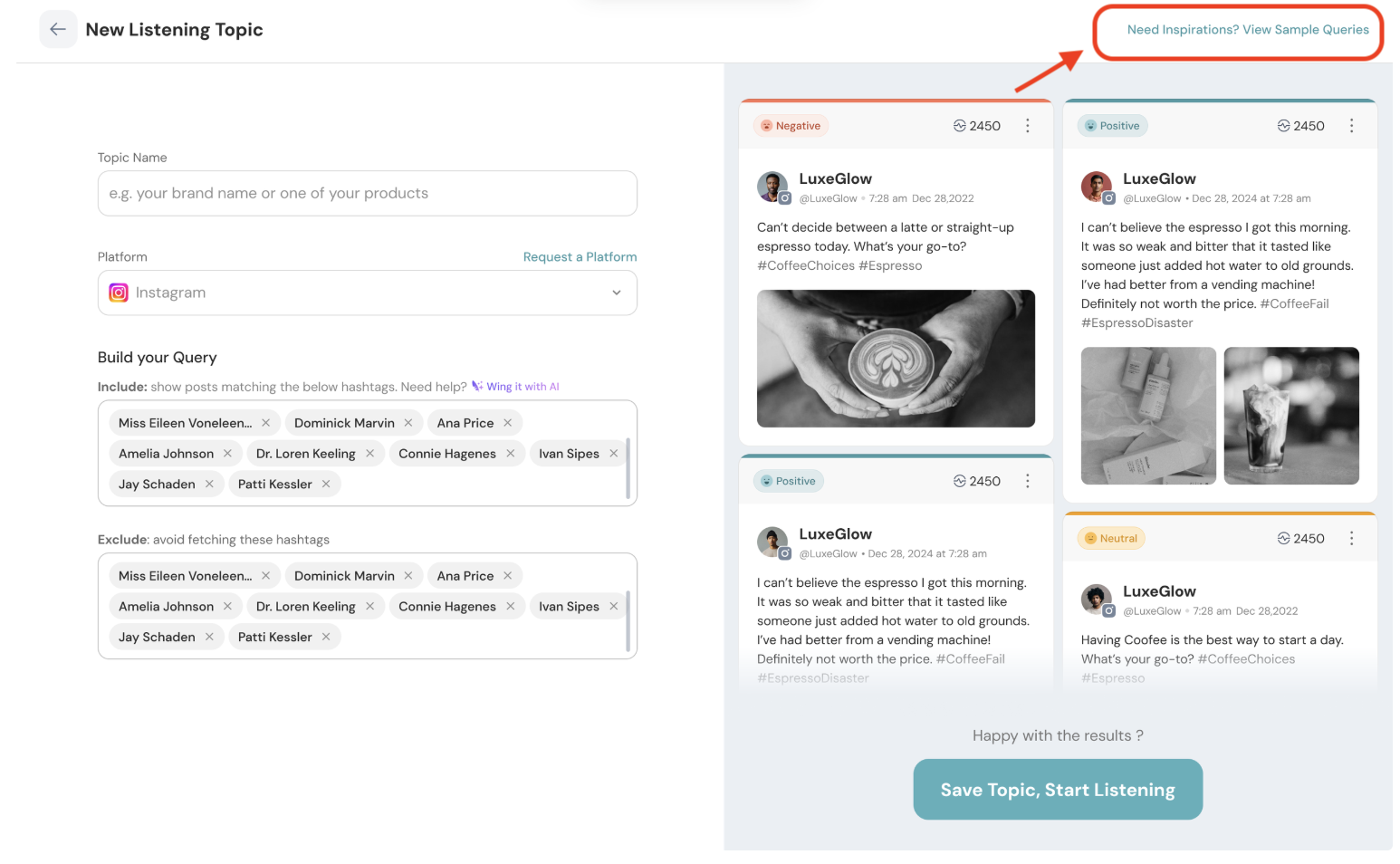Click Wing it with AI helper
The width and height of the screenshot is (1400, 864).
pyautogui.click(x=516, y=387)
